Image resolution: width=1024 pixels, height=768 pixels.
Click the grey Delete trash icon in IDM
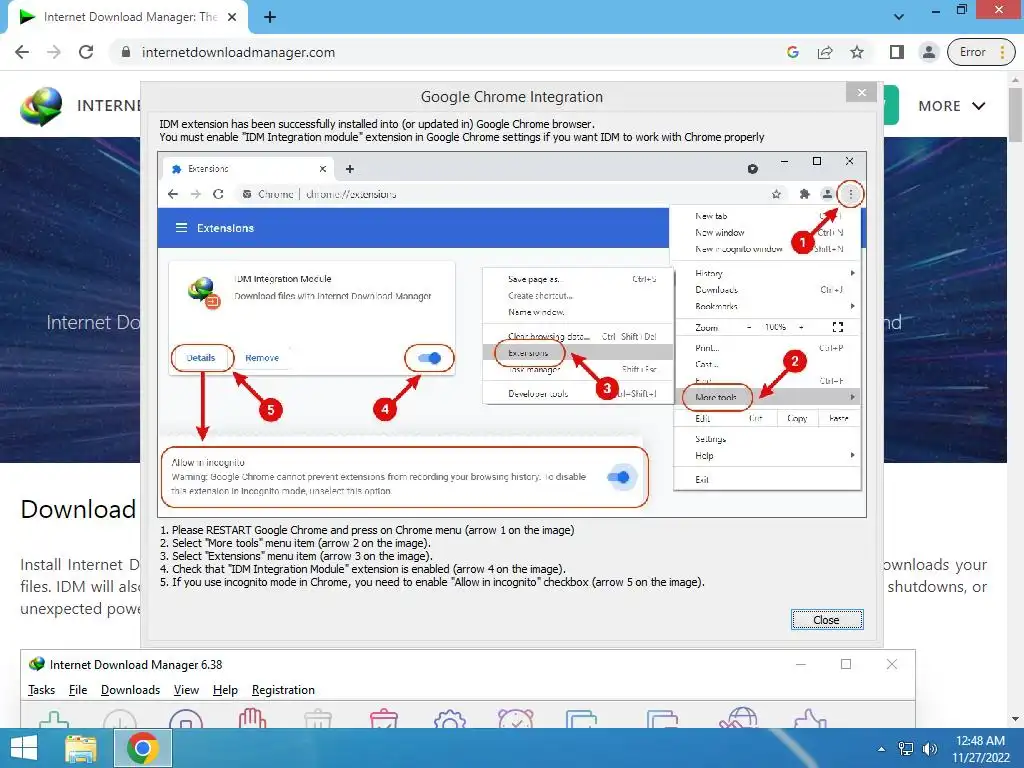point(318,720)
